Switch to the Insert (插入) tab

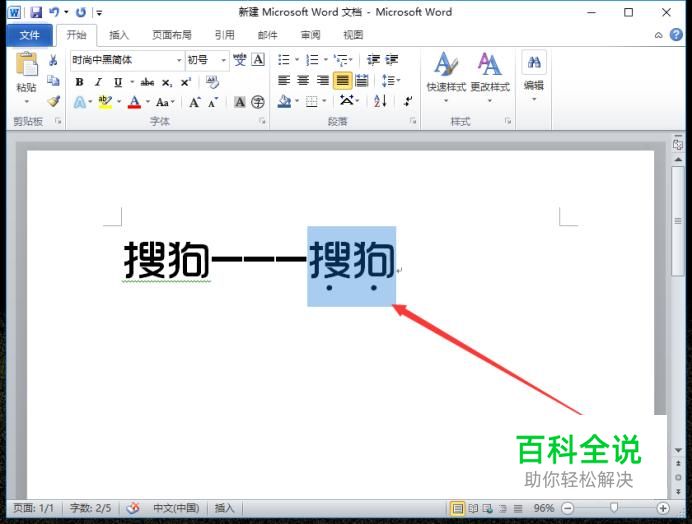(119, 35)
